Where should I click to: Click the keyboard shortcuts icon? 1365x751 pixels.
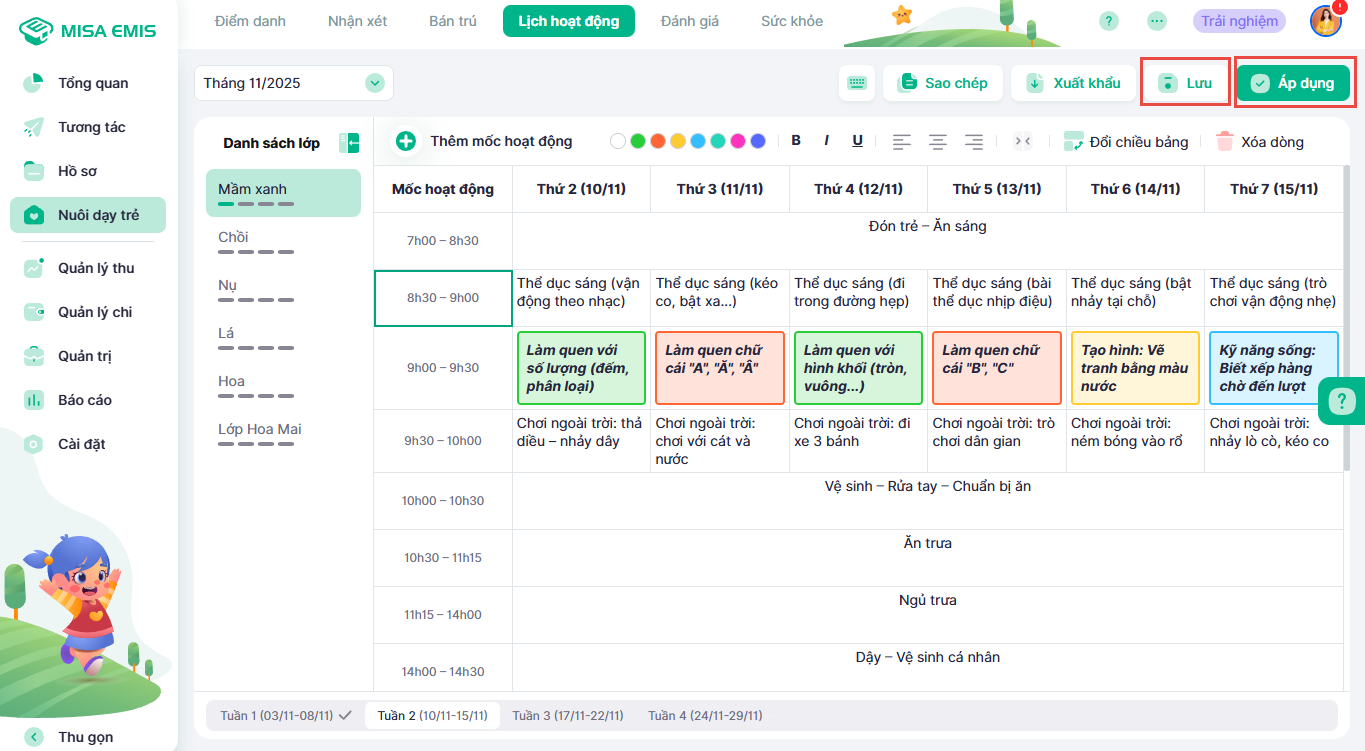point(856,83)
